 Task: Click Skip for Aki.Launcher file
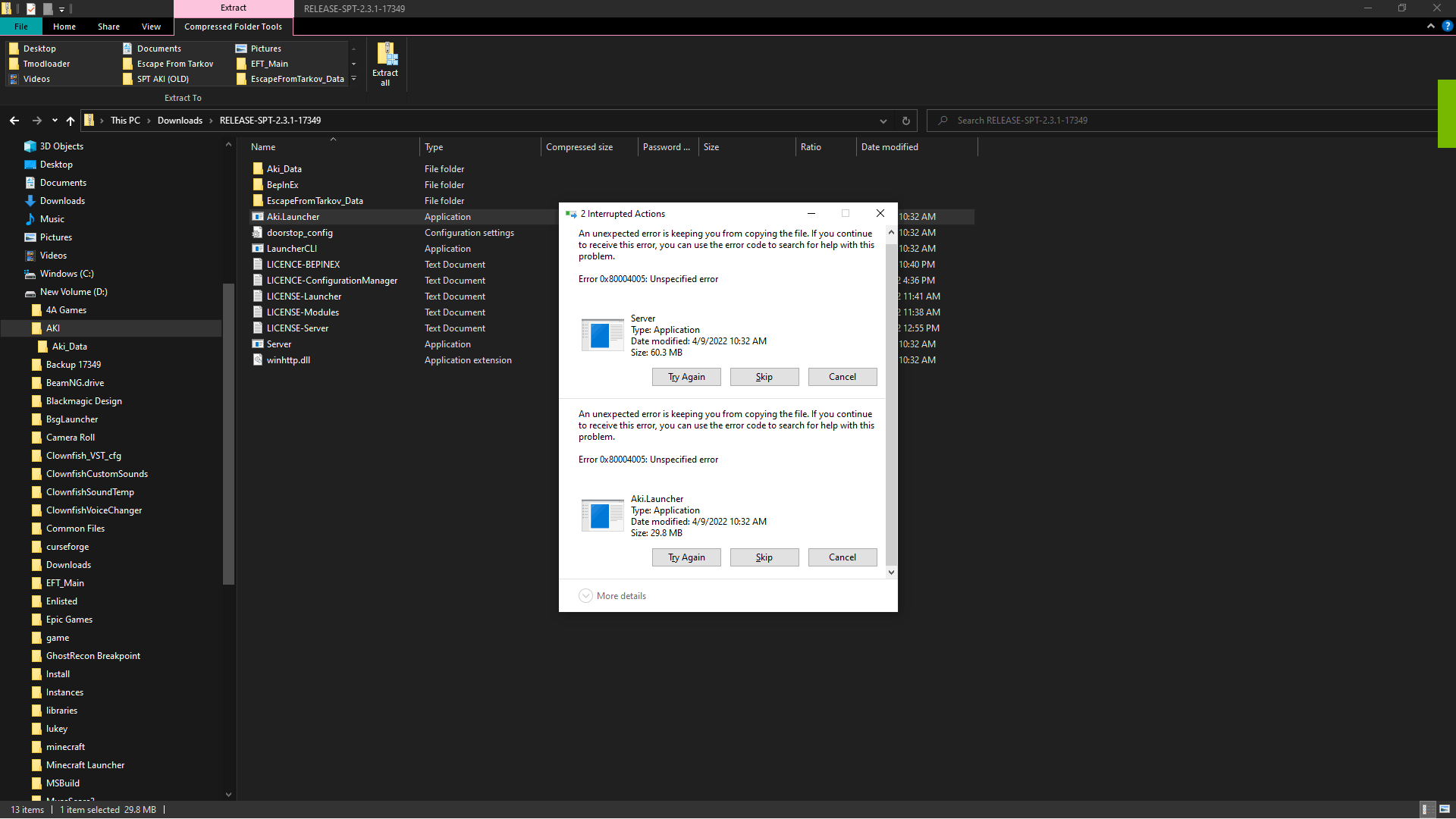point(764,557)
